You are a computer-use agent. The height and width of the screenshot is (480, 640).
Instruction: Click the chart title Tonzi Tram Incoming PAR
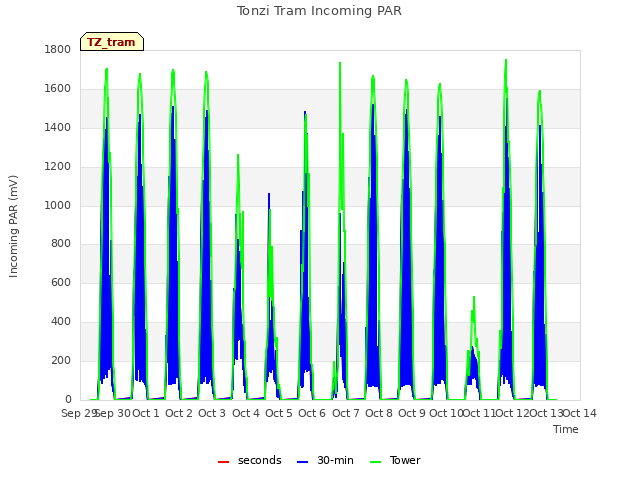[x=319, y=11]
